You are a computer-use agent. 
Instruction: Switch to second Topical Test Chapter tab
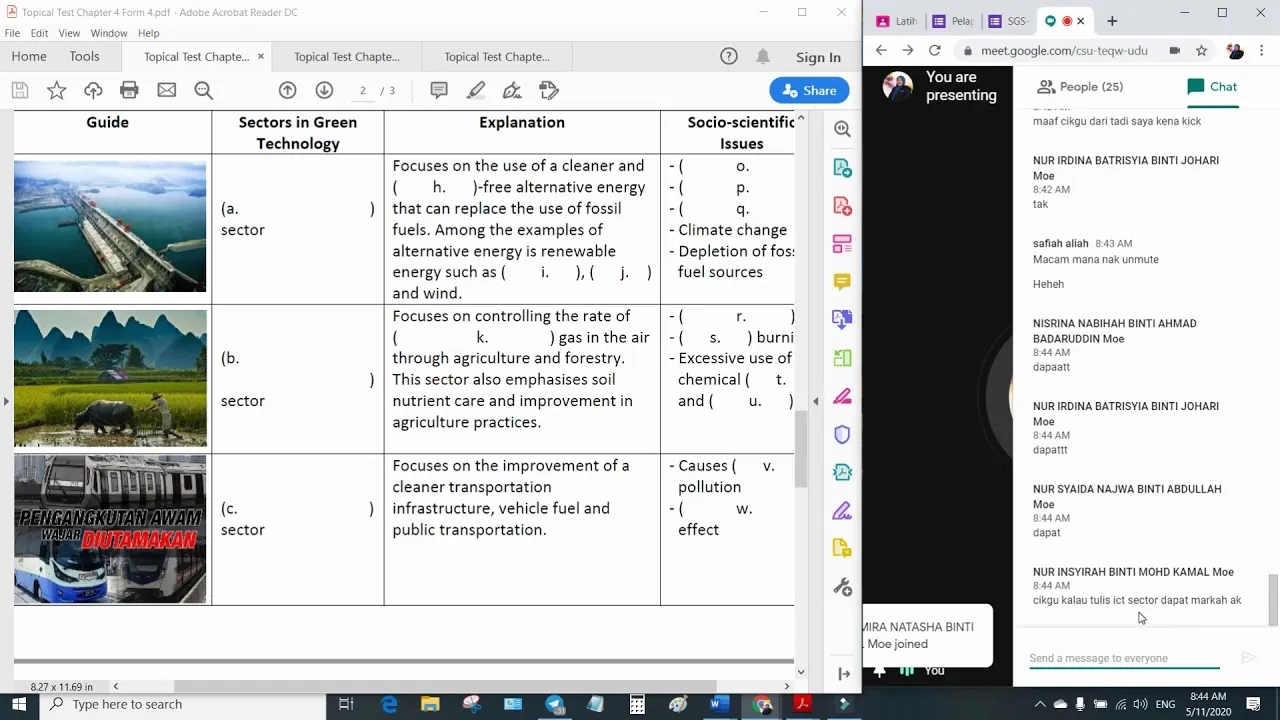tap(347, 57)
